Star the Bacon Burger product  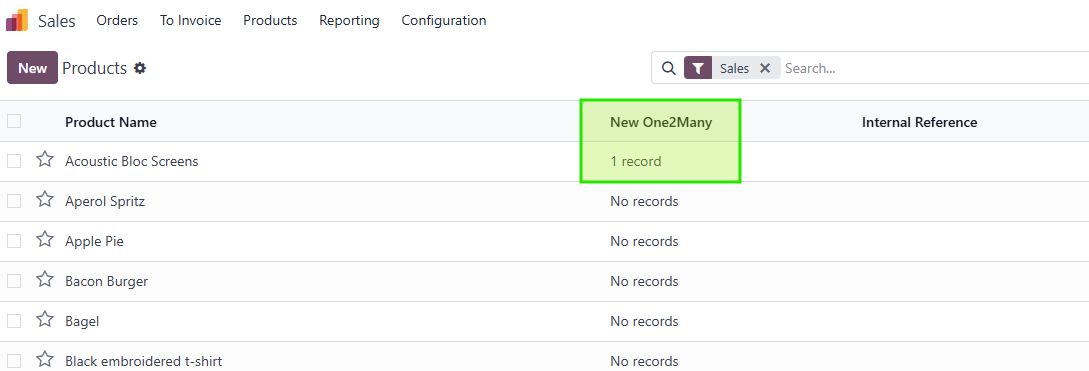(45, 280)
